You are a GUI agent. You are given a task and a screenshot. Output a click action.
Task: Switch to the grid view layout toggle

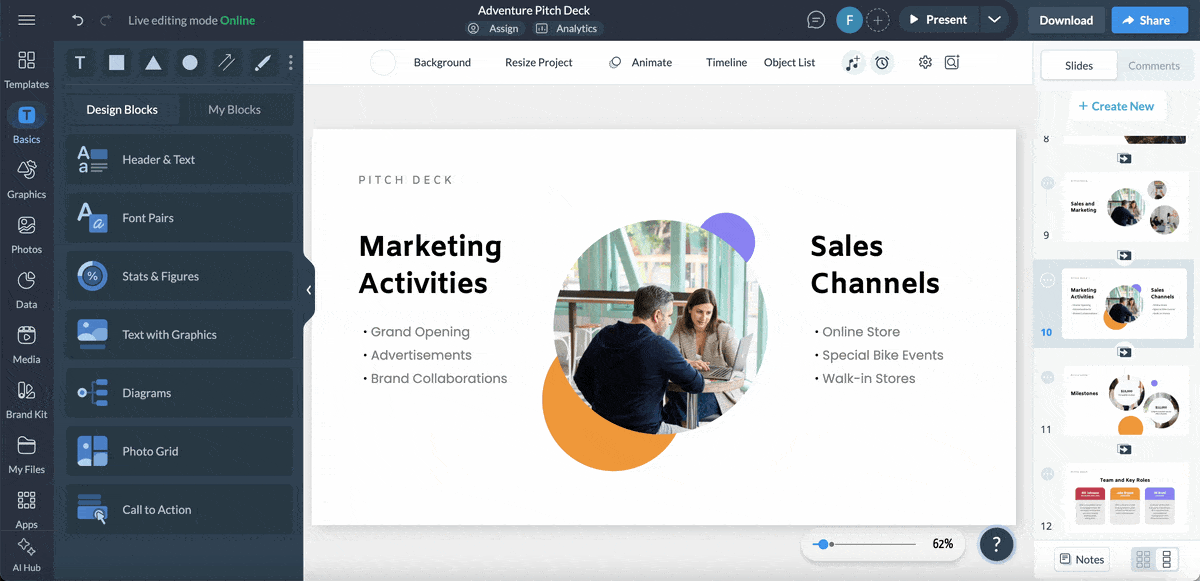point(1143,560)
